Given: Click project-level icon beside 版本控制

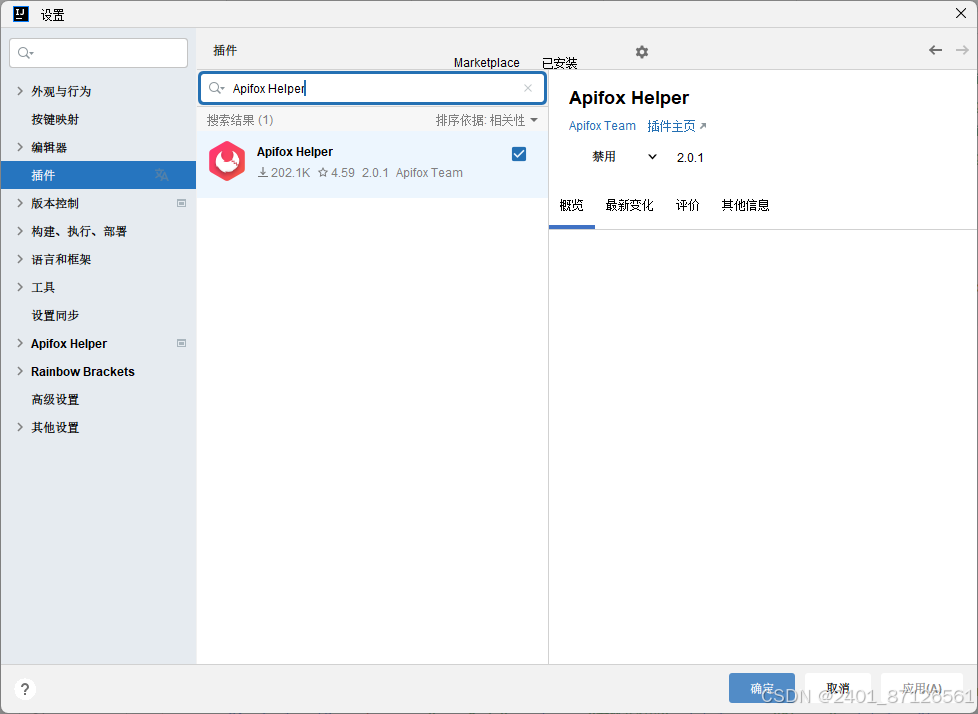Looking at the screenshot, I should coord(182,203).
